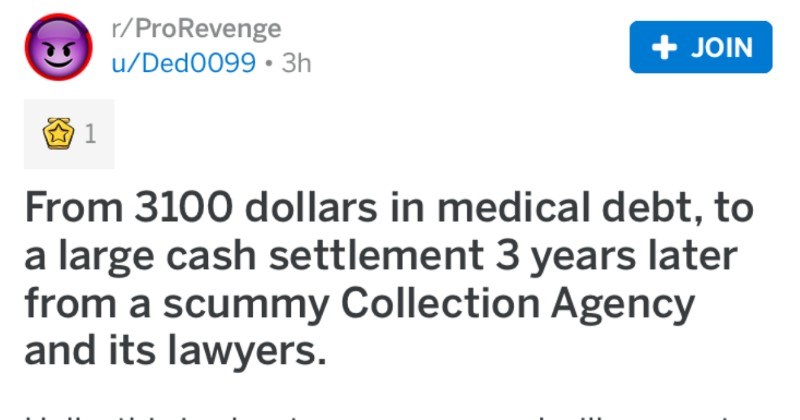Open user profile u/Ded0099
800x420 pixels.
click(x=184, y=62)
